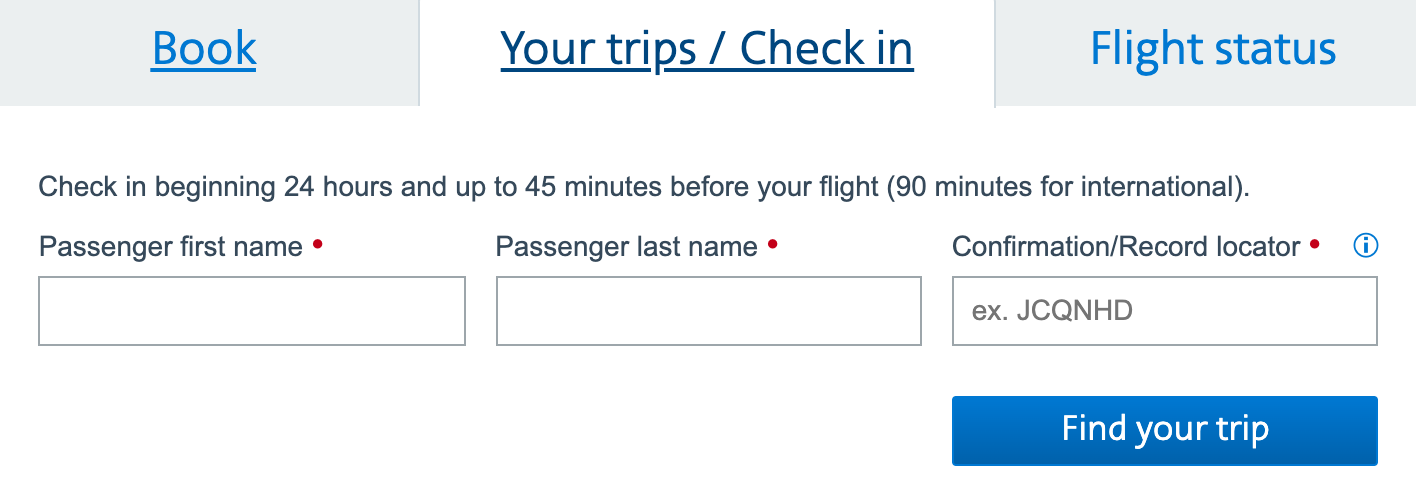Image resolution: width=1416 pixels, height=504 pixels.
Task: Select the Your trips / Check in tab
Action: [x=707, y=49]
